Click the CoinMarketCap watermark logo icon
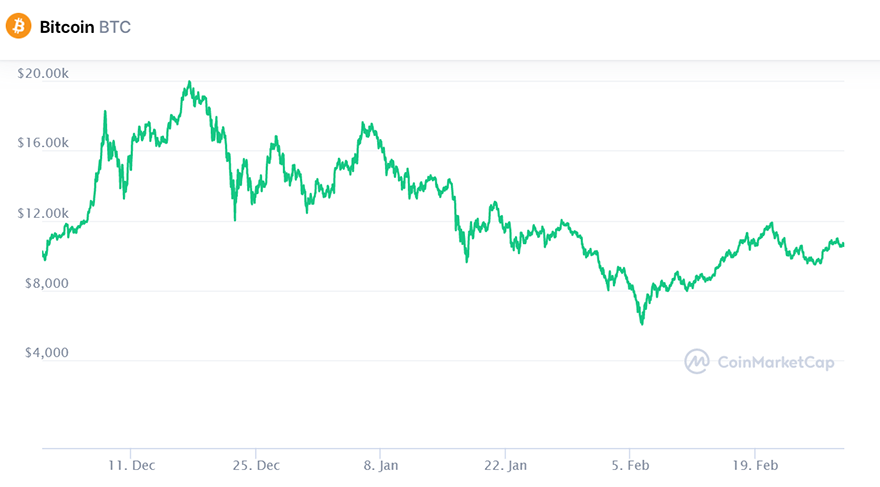The height and width of the screenshot is (487, 880). click(x=697, y=362)
